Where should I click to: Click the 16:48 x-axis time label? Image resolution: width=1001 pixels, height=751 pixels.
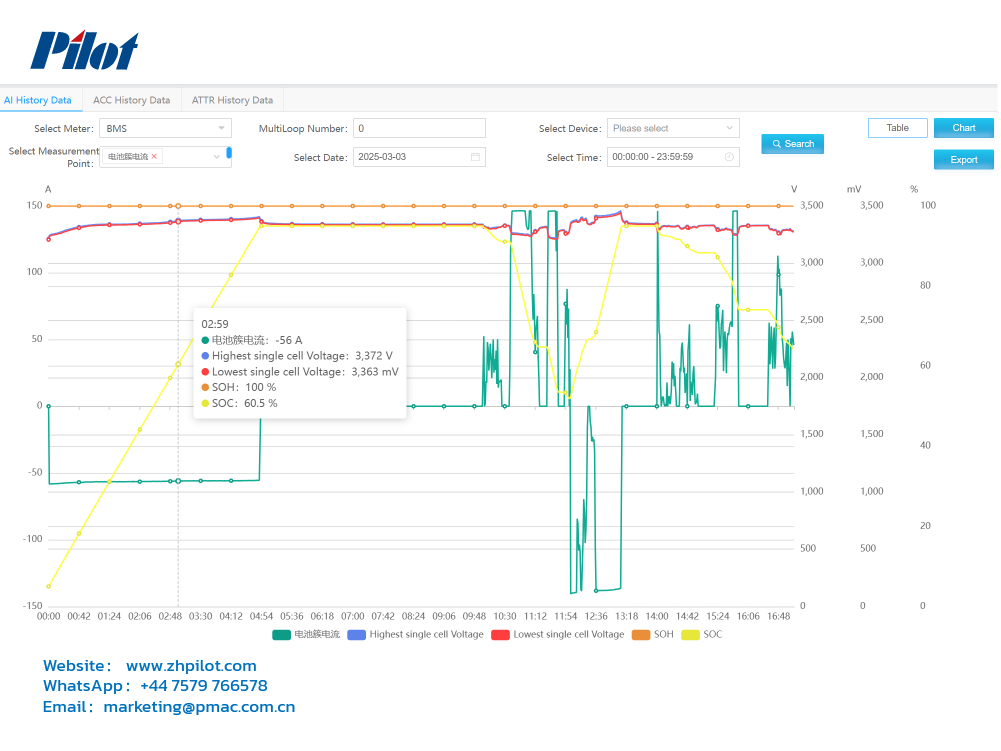click(x=778, y=616)
